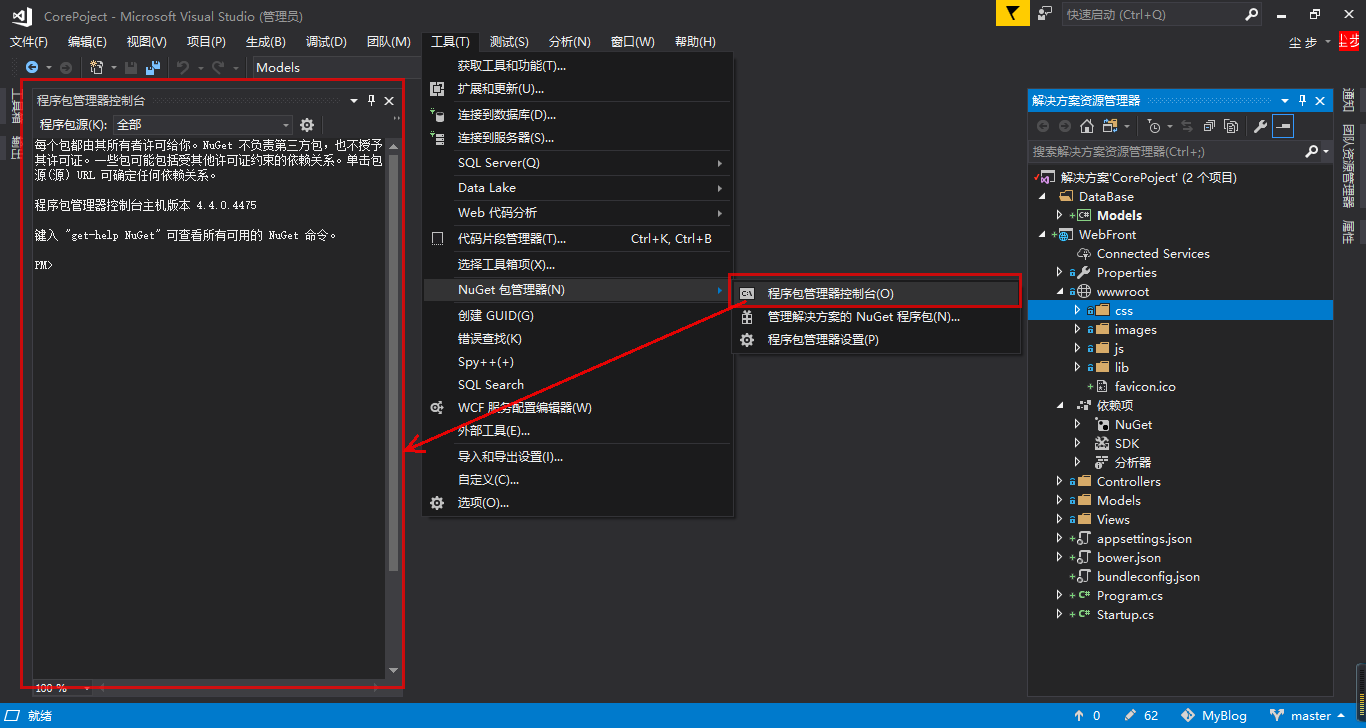Screen dimensions: 1366x728
Task: Click the notifications flag icon in title bar
Action: [x=1012, y=14]
